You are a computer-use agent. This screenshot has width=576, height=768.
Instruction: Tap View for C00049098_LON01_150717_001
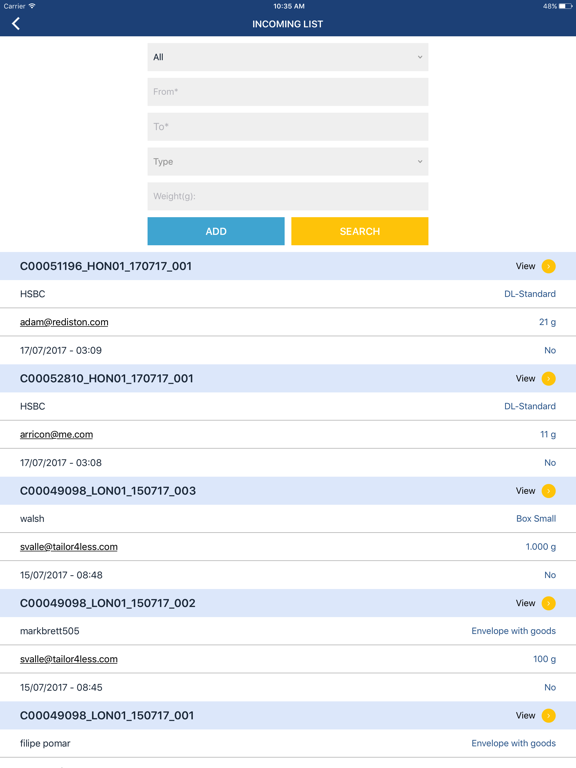pos(525,716)
